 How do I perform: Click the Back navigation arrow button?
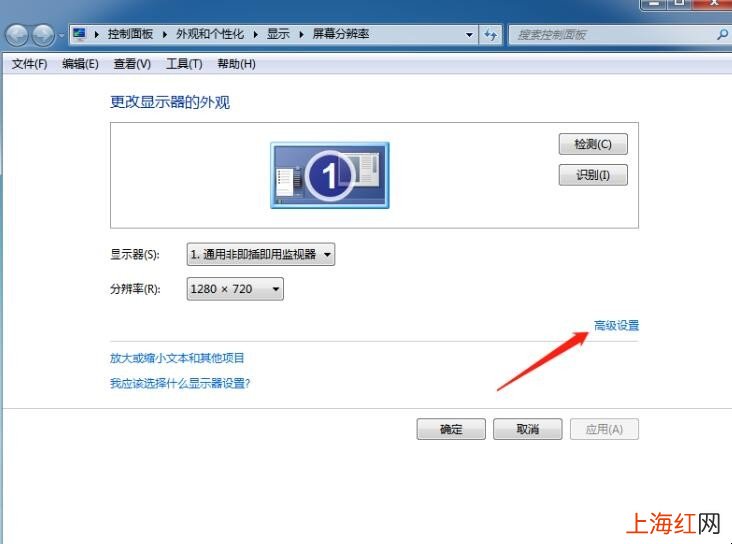17,35
